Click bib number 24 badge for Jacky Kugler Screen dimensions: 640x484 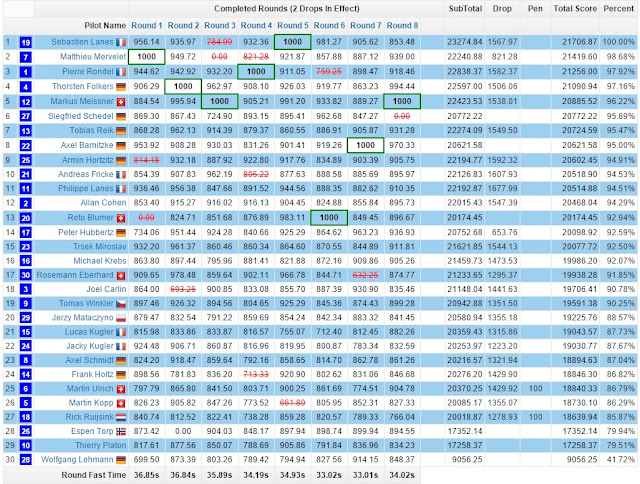[x=26, y=346]
